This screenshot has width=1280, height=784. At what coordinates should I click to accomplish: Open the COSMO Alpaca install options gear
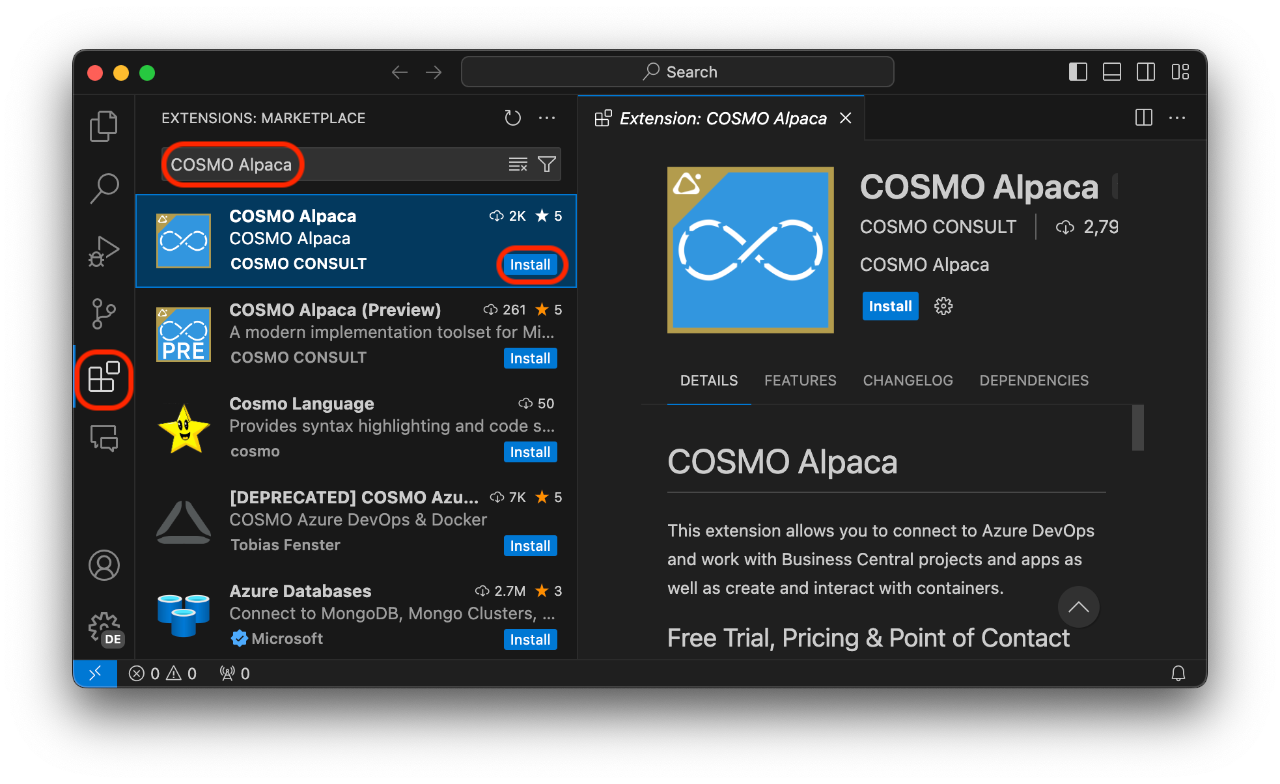(x=942, y=306)
